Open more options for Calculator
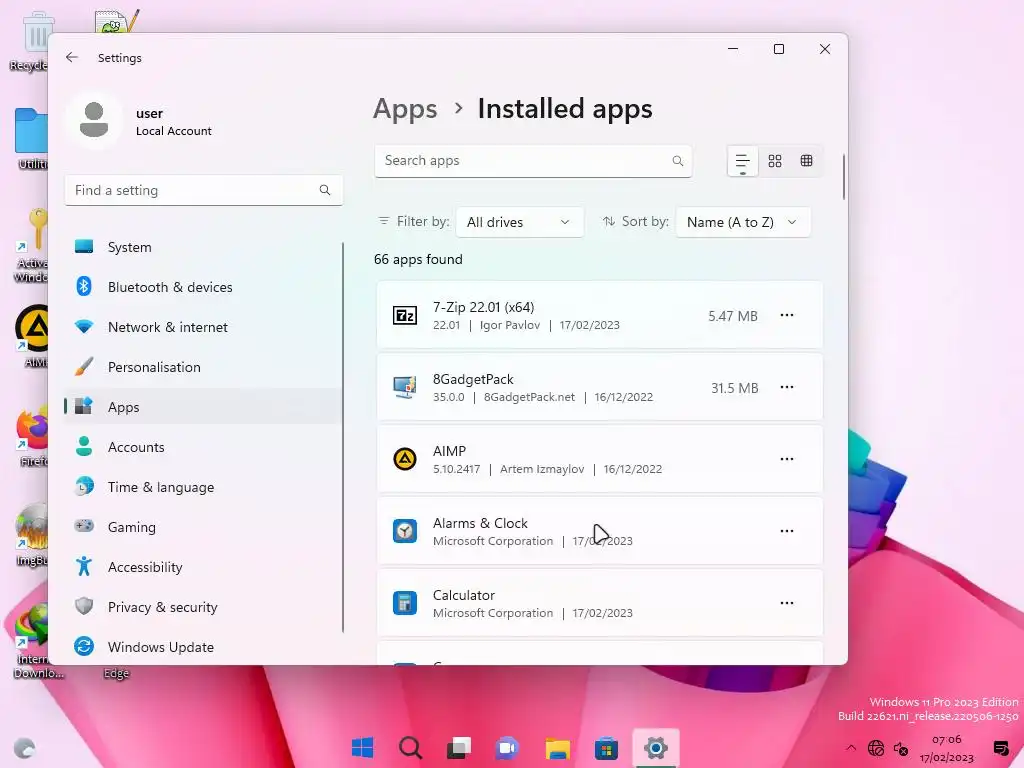Viewport: 1024px width, 768px height. click(787, 603)
